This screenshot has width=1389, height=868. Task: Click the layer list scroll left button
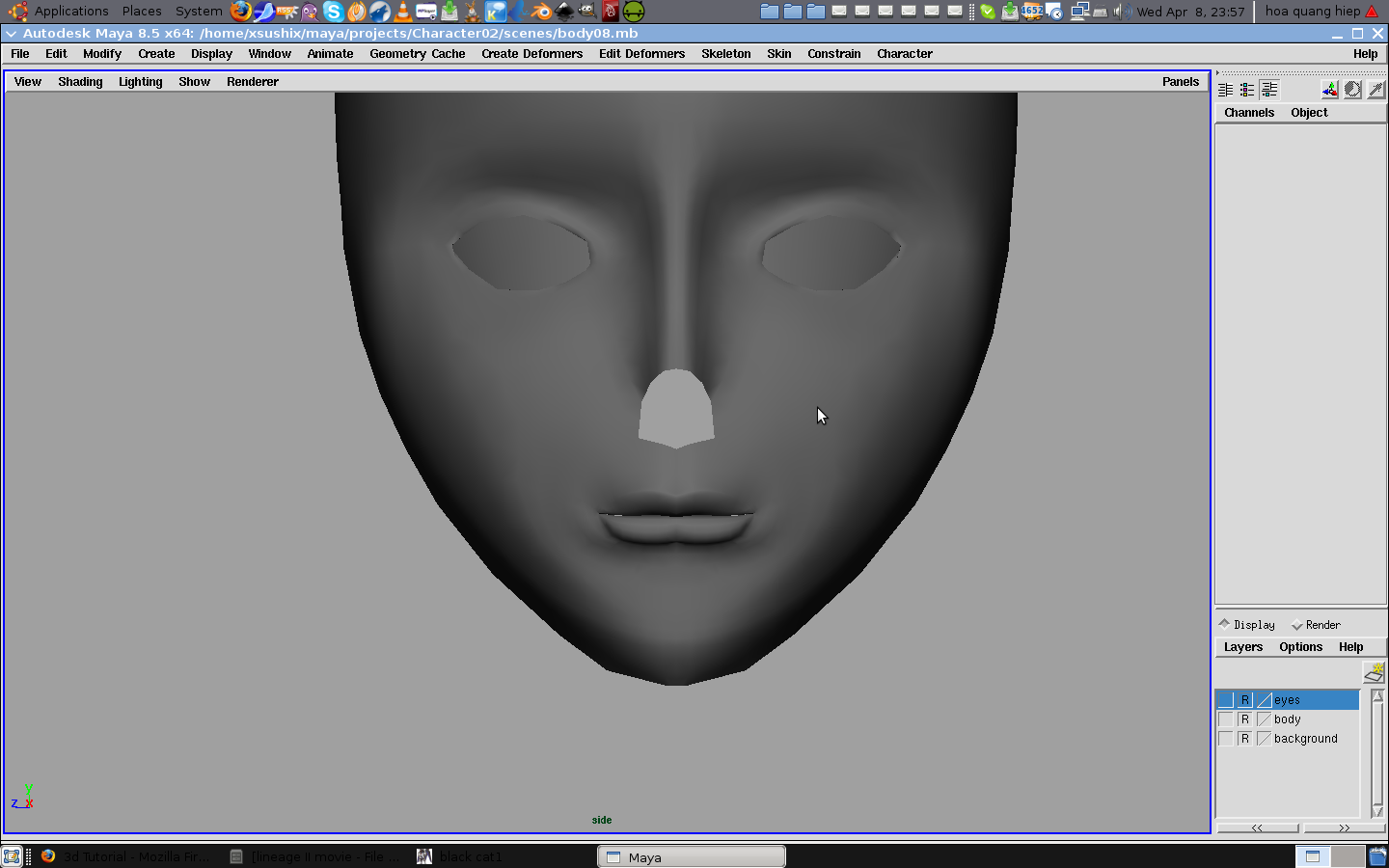[x=1257, y=827]
